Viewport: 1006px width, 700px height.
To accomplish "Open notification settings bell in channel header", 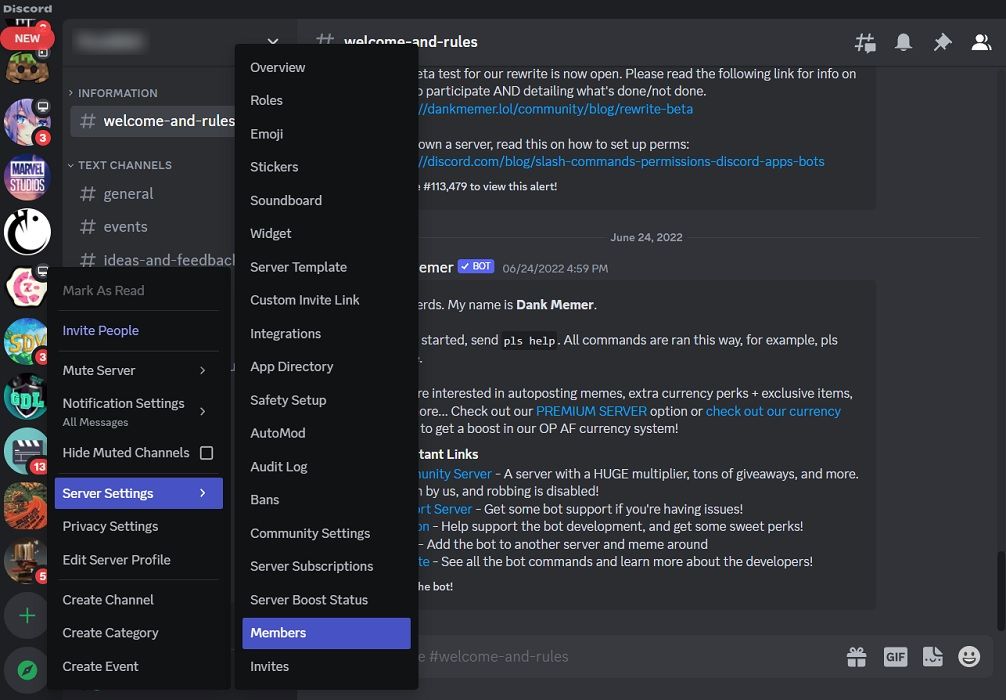I will point(904,42).
